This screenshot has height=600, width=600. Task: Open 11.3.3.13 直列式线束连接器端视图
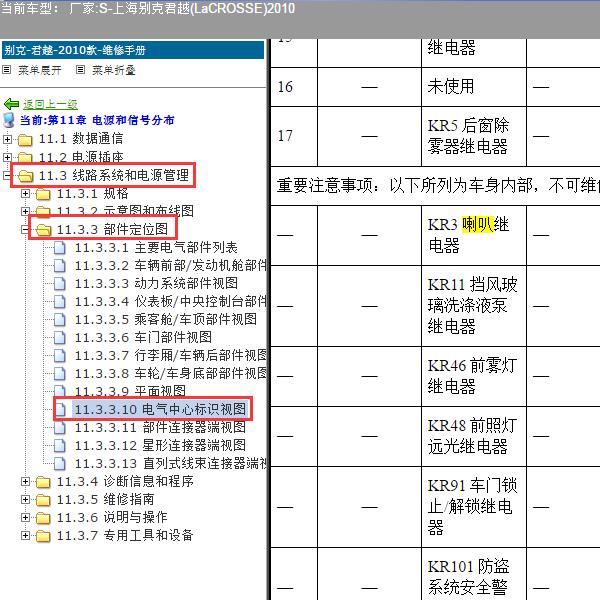click(171, 463)
